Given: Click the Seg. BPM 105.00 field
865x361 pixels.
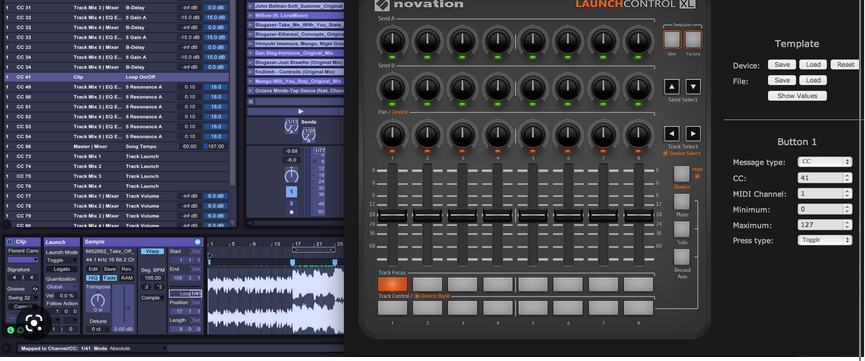Looking at the screenshot, I should [152, 278].
